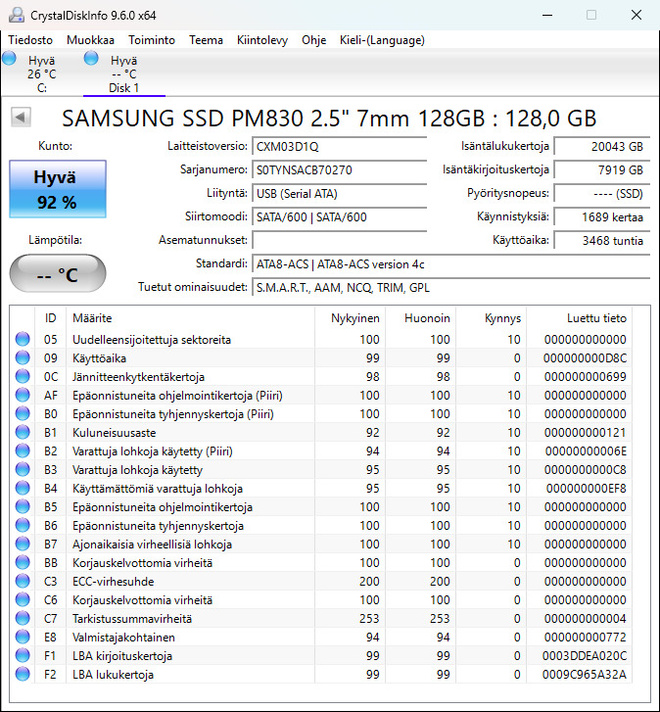Image resolution: width=660 pixels, height=712 pixels.
Task: Click the Määrite column header
Action: tap(190, 318)
